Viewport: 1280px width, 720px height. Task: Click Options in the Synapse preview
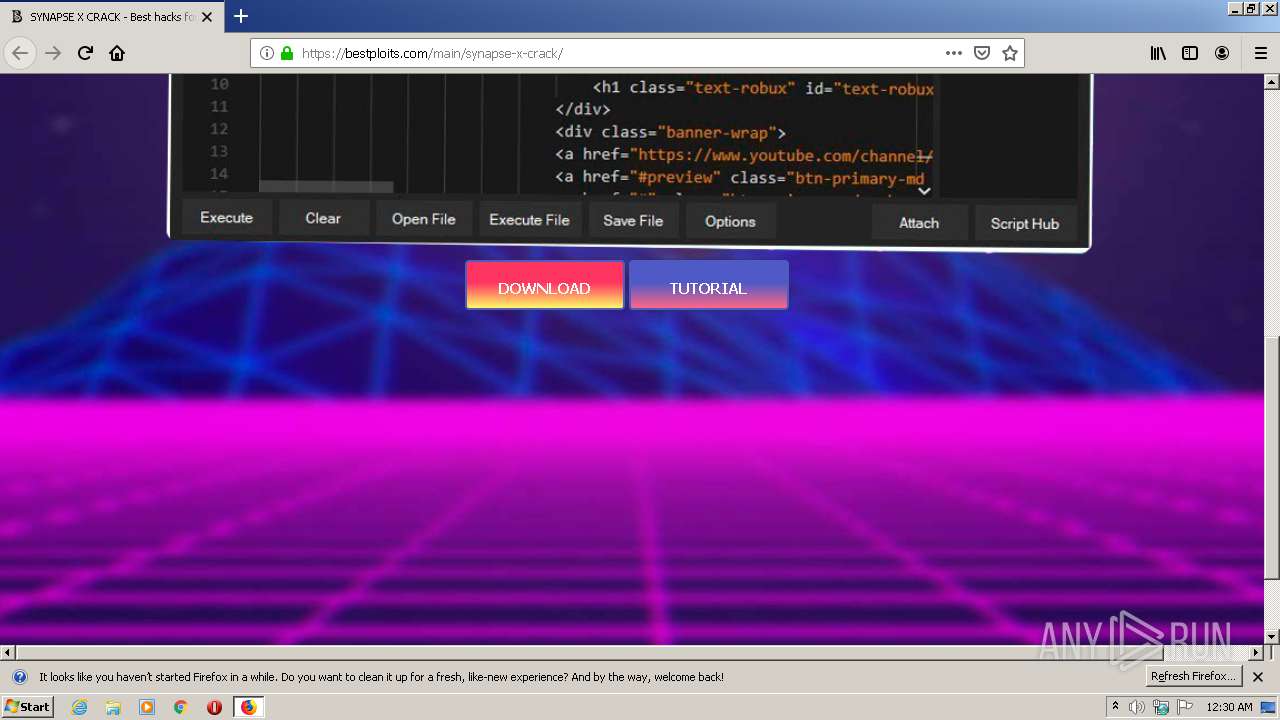(730, 221)
